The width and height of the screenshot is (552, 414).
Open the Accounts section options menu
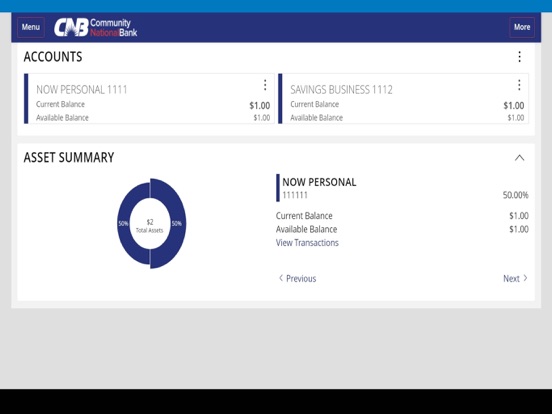(x=519, y=57)
